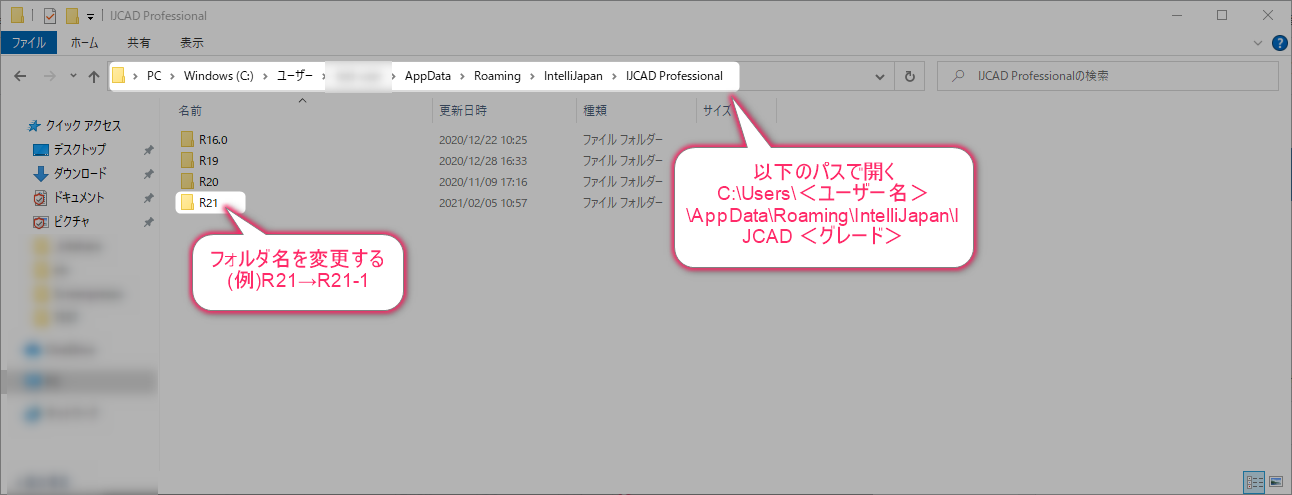Viewport: 1292px width, 495px height.
Task: Select Roaming in the address breadcrumb
Action: pos(497,76)
